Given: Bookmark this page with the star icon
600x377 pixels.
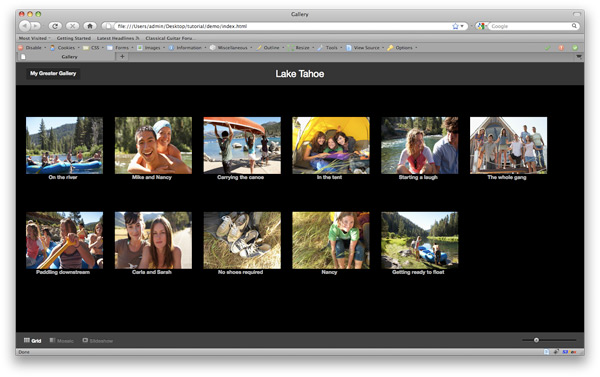Looking at the screenshot, I should coord(455,26).
